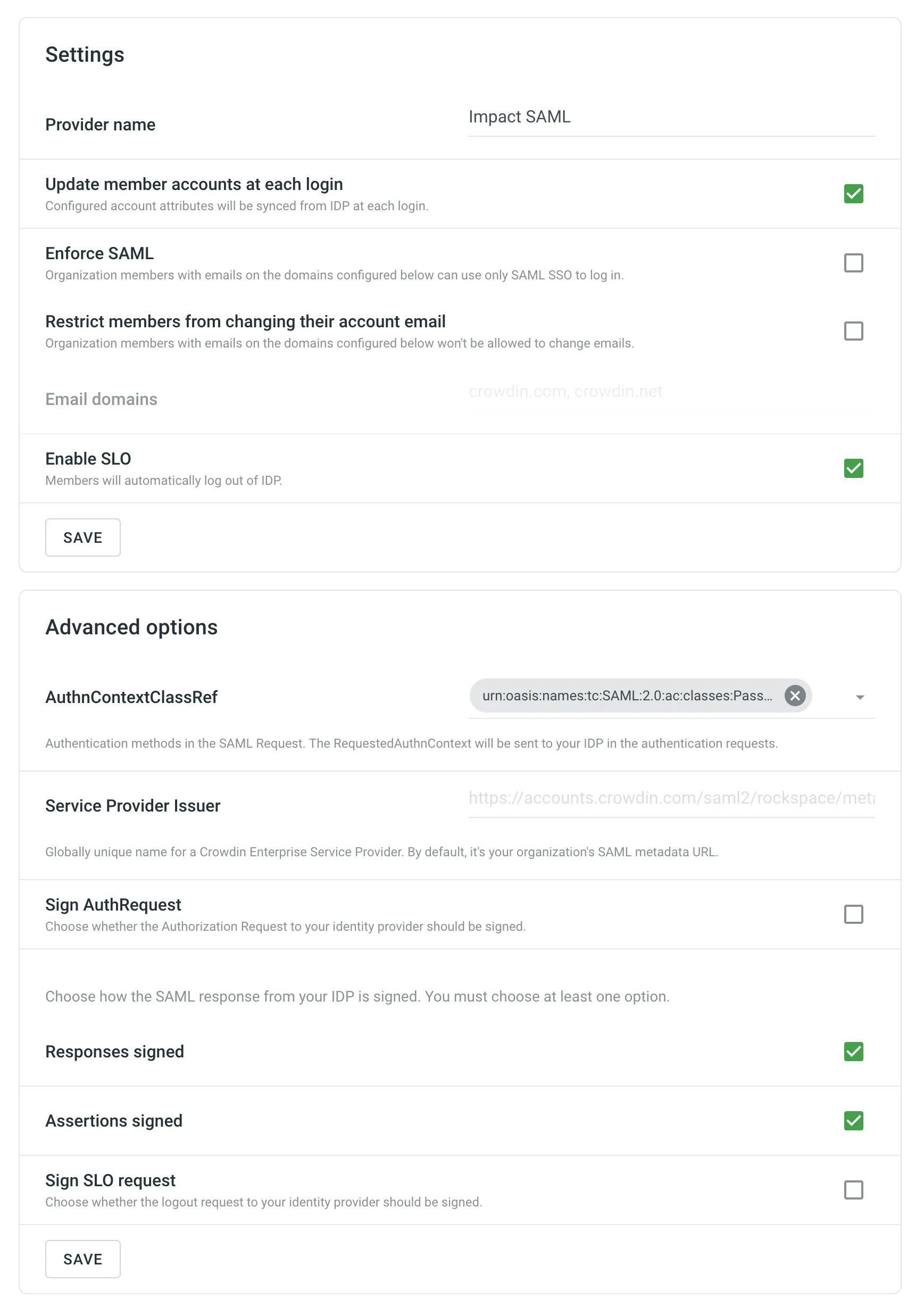Remove the selected AuthnContextClassRef value

(x=795, y=696)
